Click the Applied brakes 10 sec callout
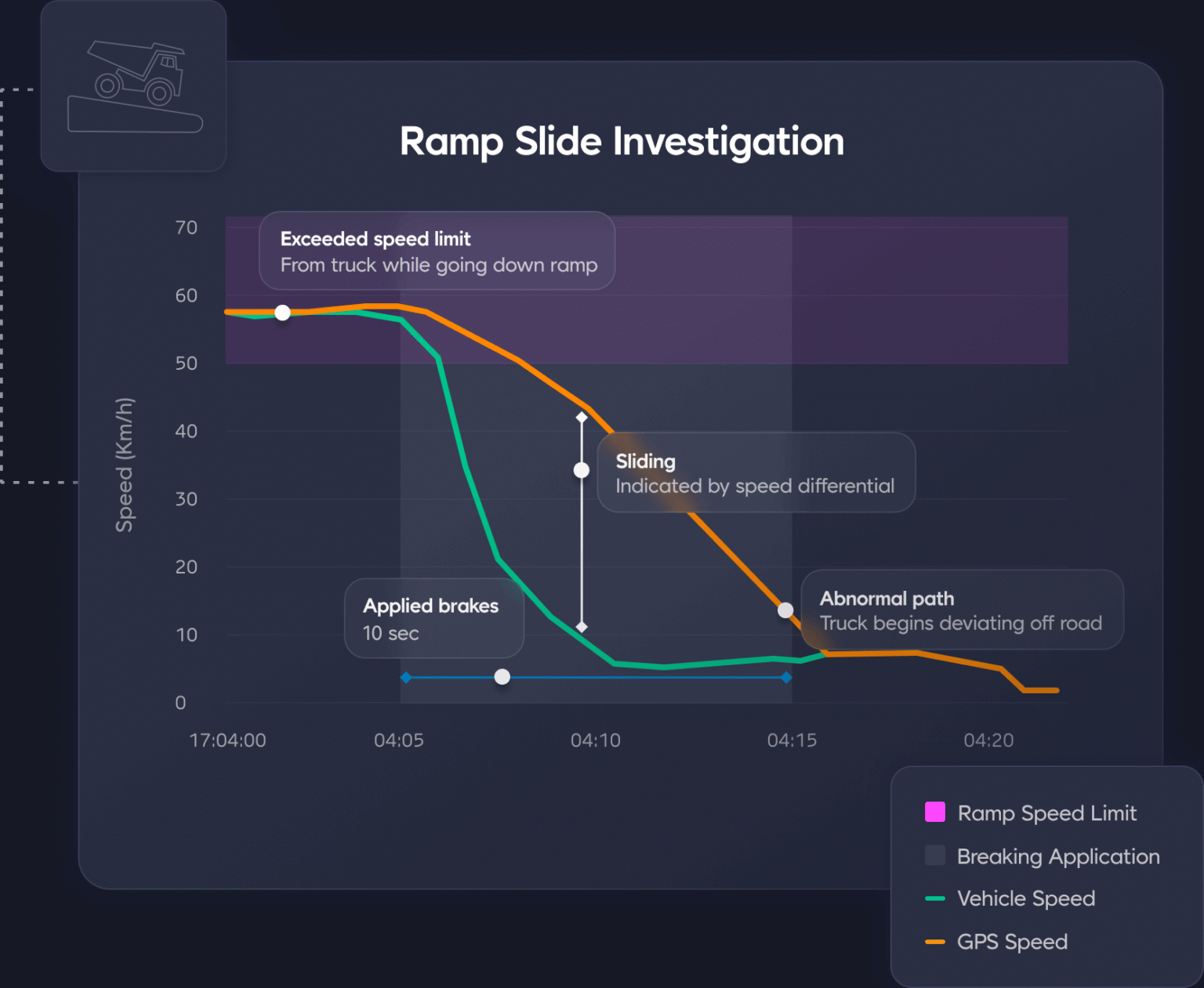Viewport: 1204px width, 988px height. pyautogui.click(x=434, y=618)
